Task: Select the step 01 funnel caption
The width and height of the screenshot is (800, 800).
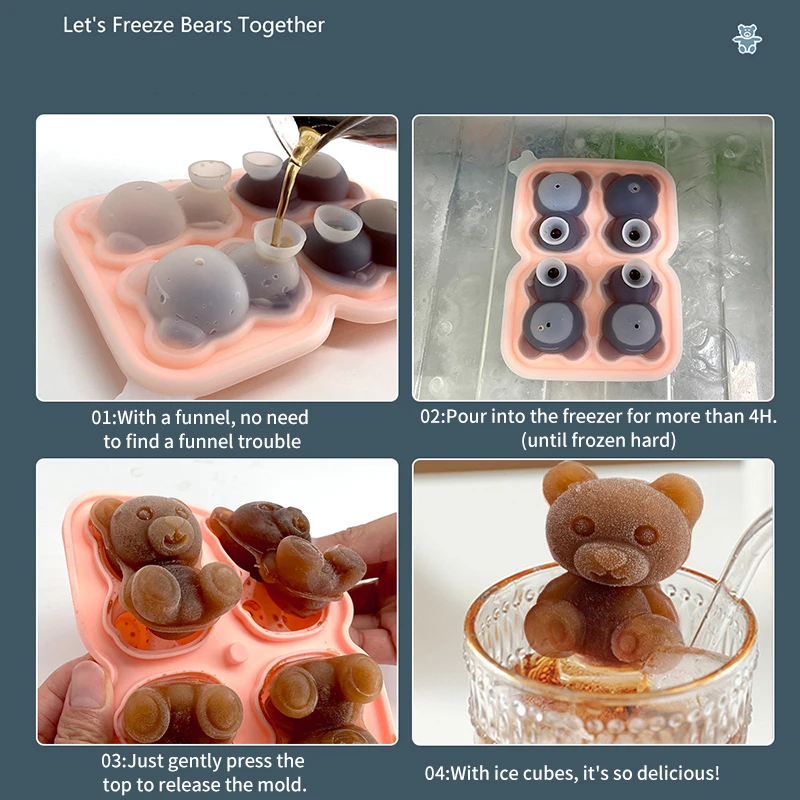Action: click(x=201, y=429)
